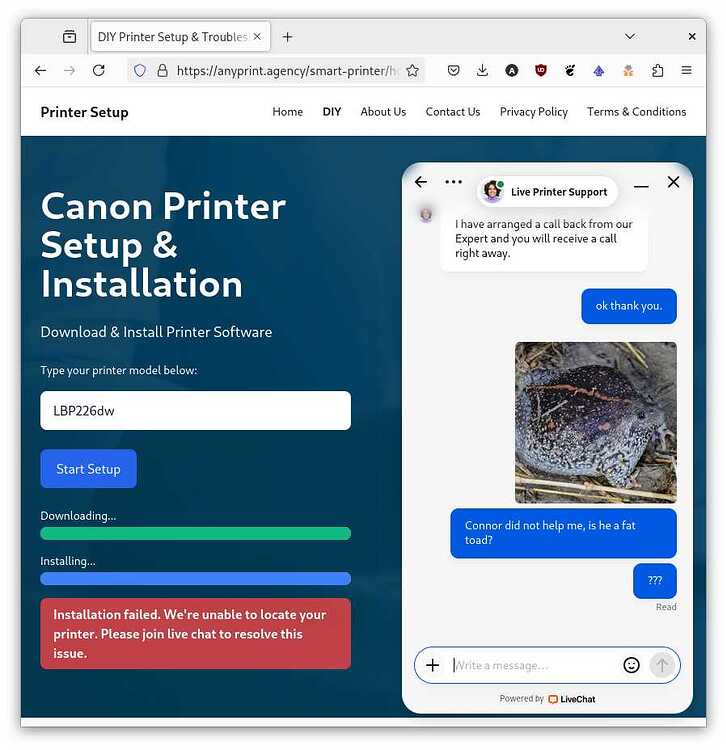
Task: Open the About Us page
Action: click(x=383, y=111)
